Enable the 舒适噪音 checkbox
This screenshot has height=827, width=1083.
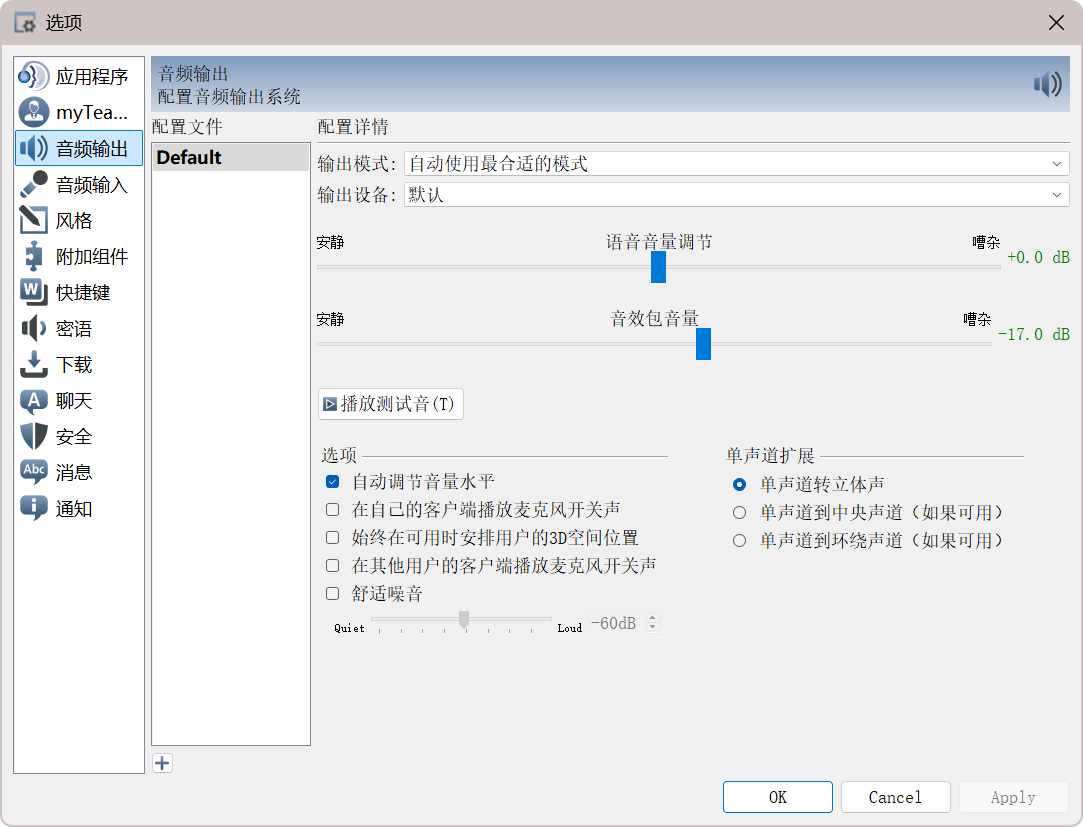point(333,594)
